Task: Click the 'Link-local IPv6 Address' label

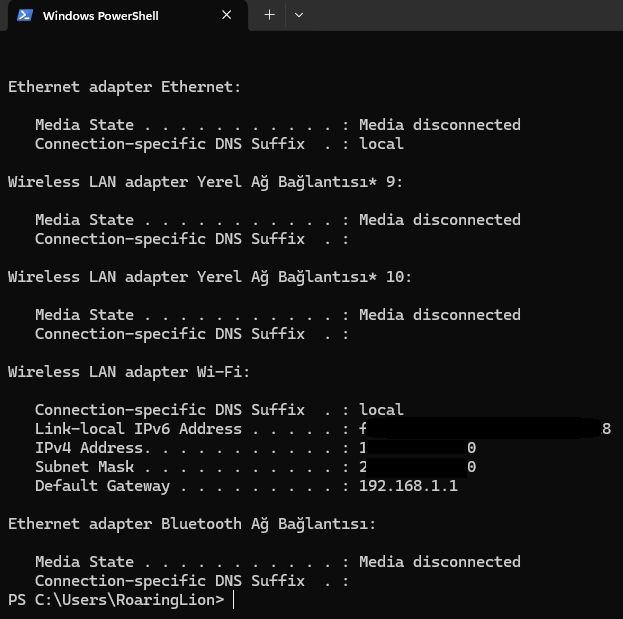Action: click(x=138, y=429)
